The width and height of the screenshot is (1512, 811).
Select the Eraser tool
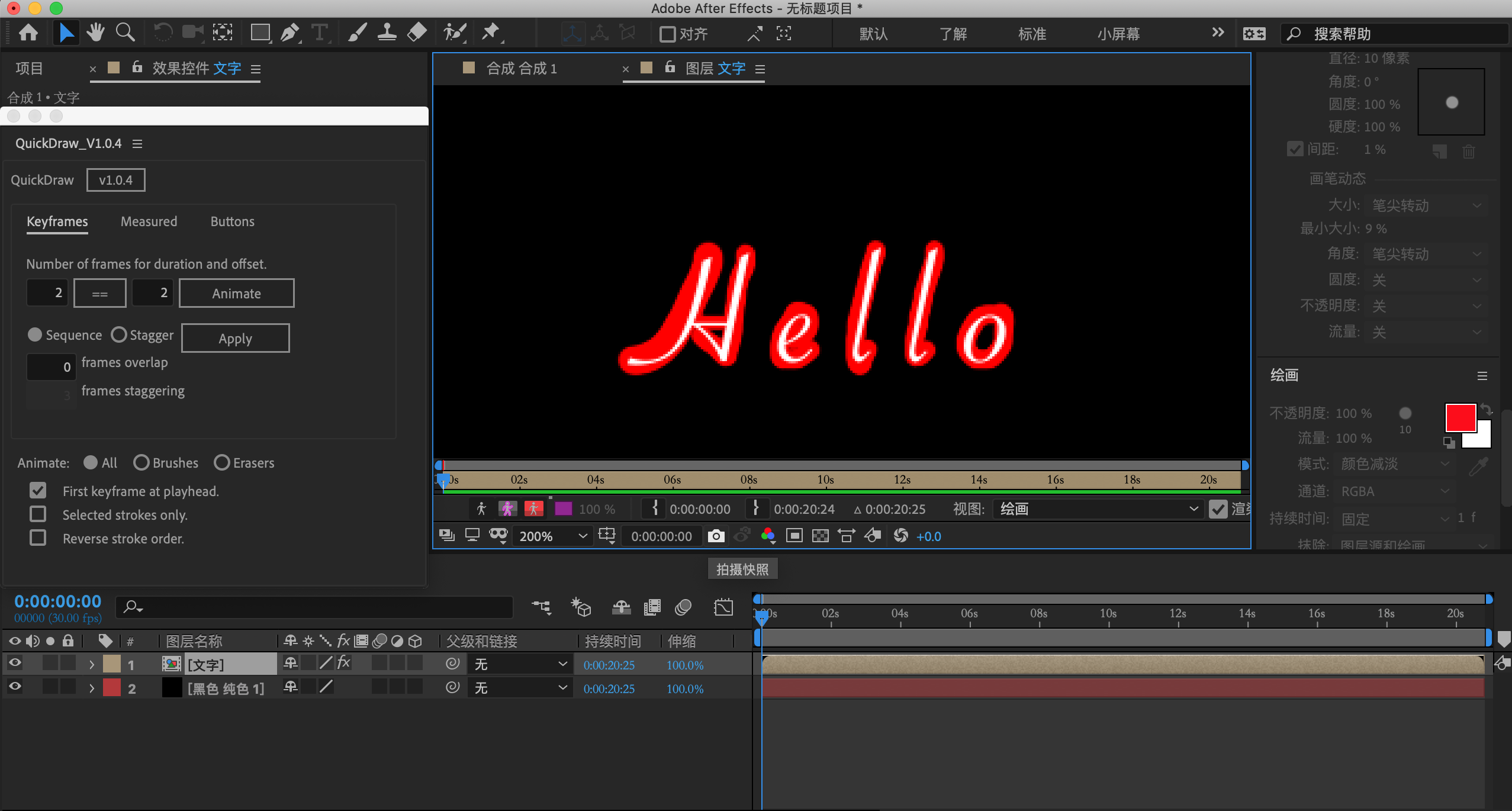pyautogui.click(x=417, y=33)
